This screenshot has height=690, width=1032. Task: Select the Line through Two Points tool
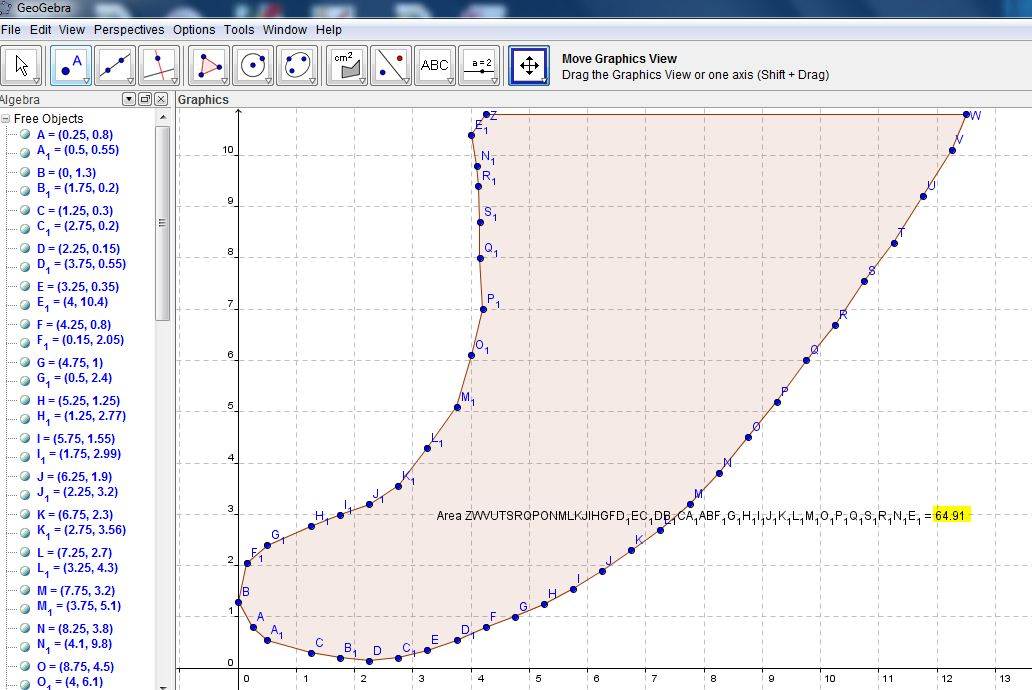click(x=115, y=66)
